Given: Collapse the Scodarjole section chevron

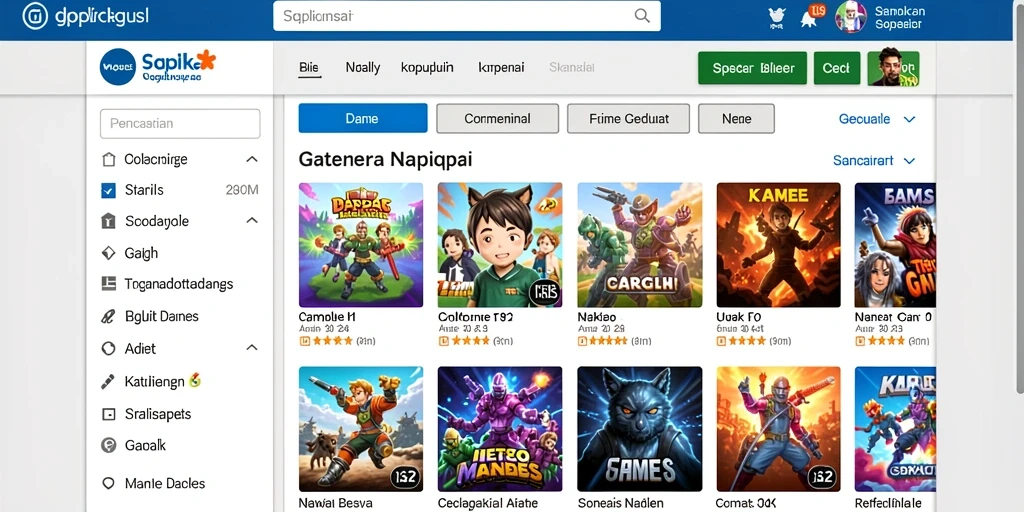Looking at the screenshot, I should (252, 221).
